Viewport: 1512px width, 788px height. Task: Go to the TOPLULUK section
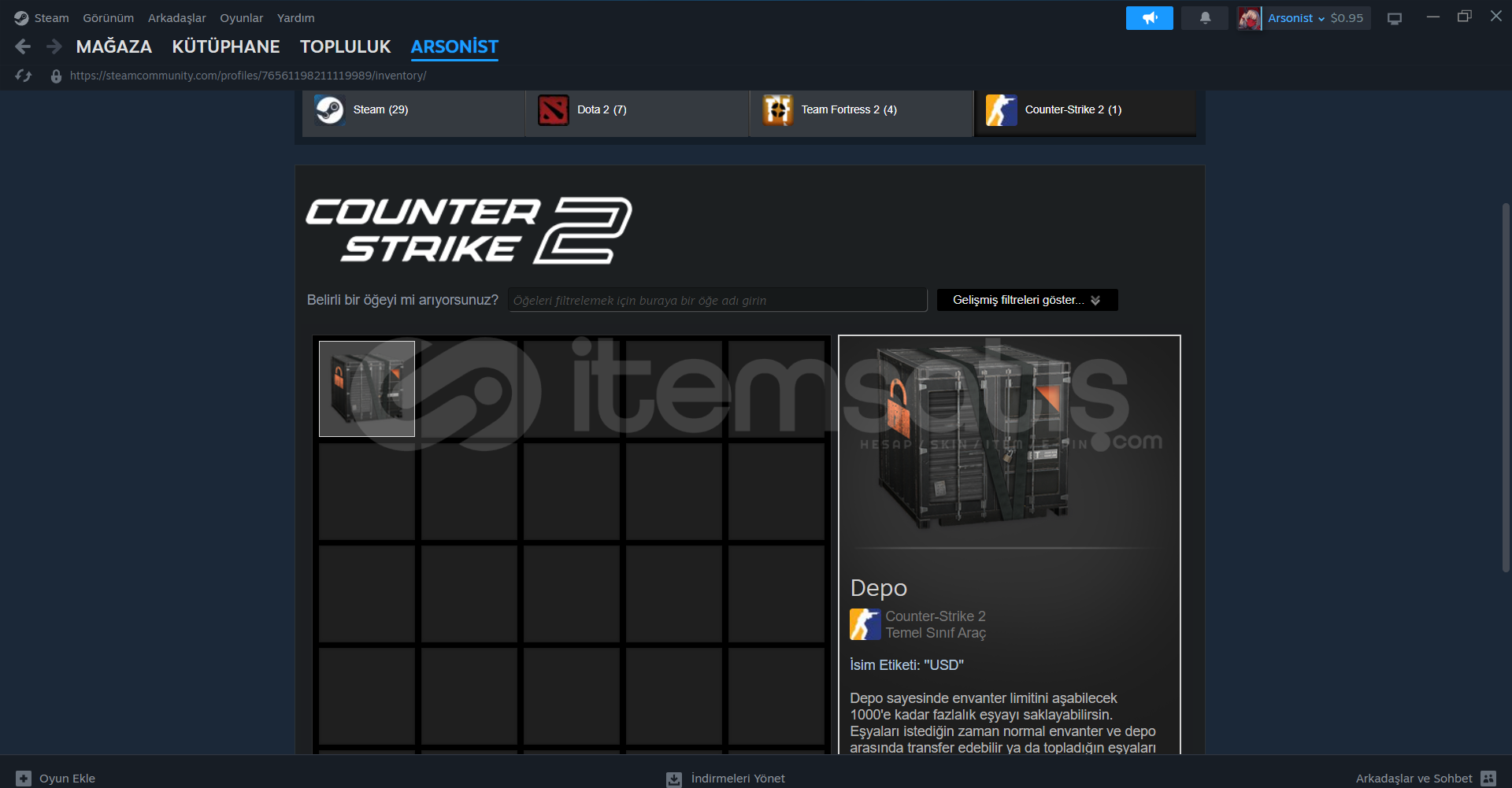(345, 46)
